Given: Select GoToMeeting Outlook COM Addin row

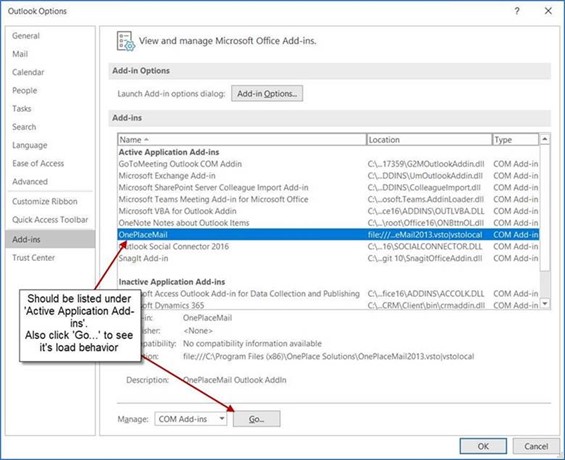Looking at the screenshot, I should coord(328,164).
